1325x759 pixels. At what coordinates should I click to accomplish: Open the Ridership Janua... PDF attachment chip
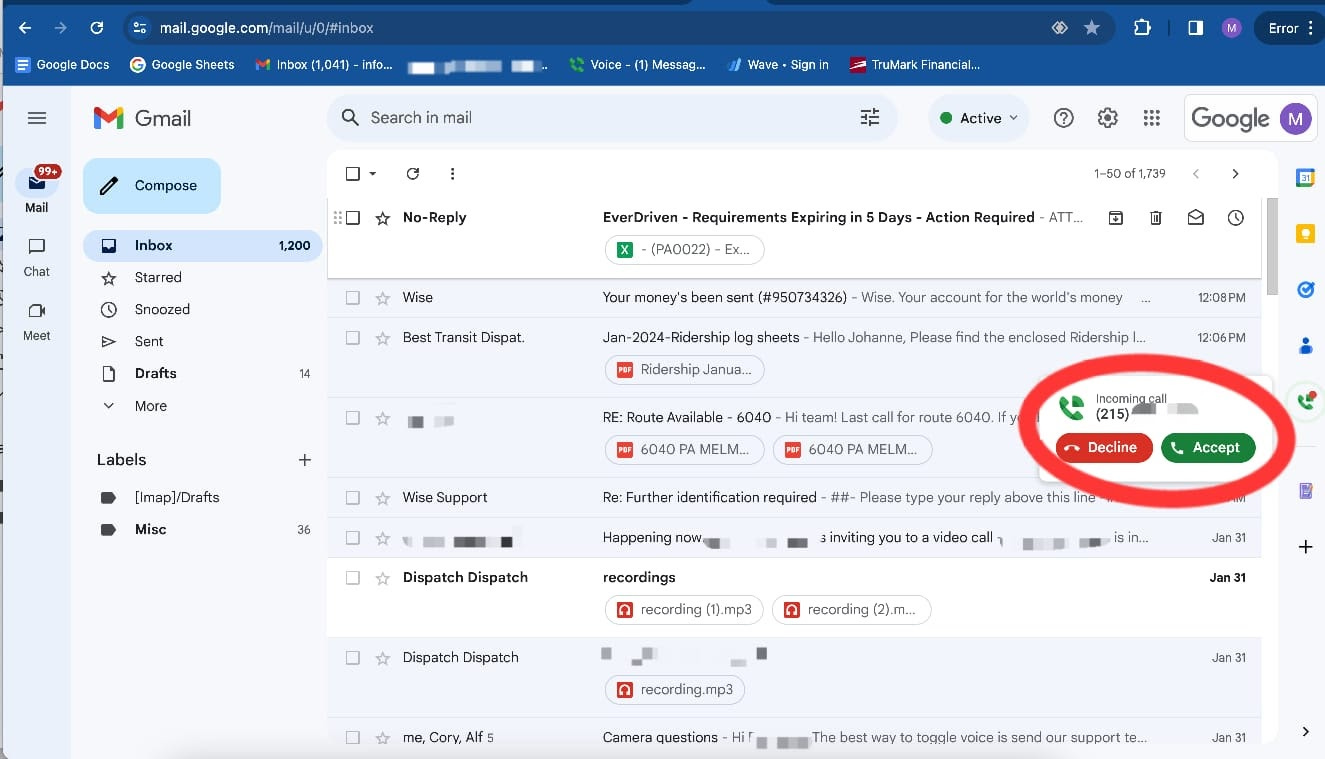(x=685, y=370)
